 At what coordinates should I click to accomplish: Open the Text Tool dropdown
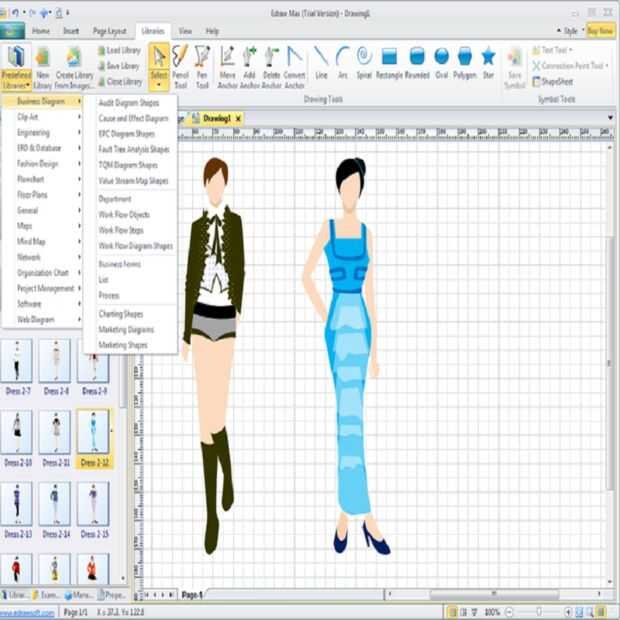coord(552,50)
